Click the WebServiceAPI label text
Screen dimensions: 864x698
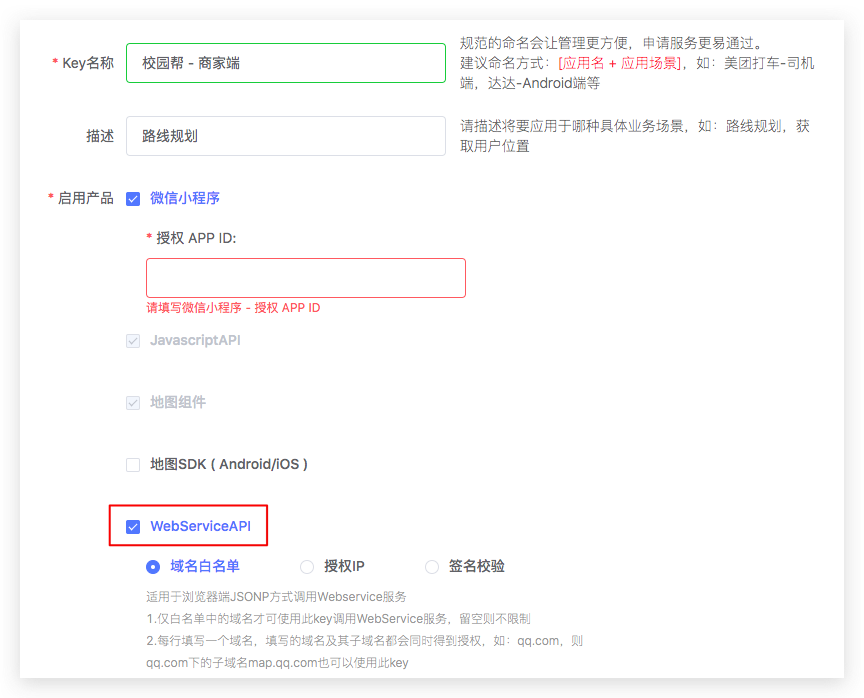tap(201, 526)
